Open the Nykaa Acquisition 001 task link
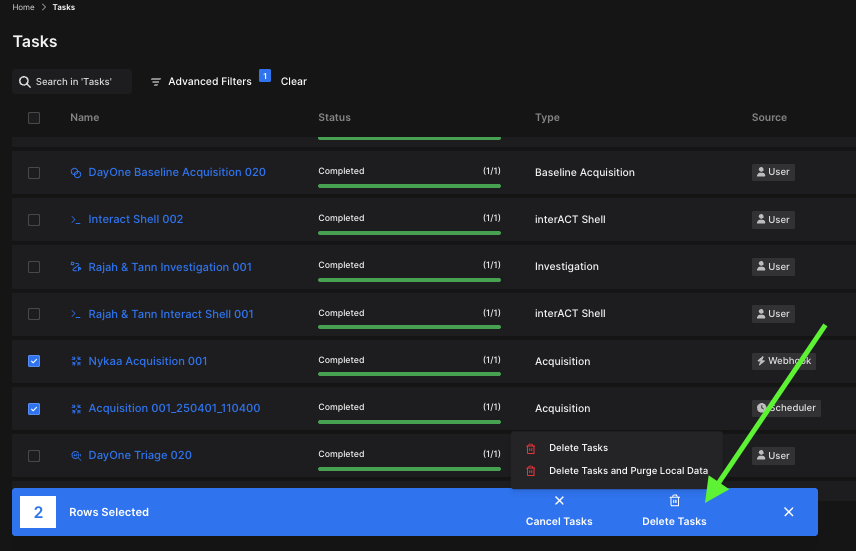The image size is (856, 551). (148, 361)
